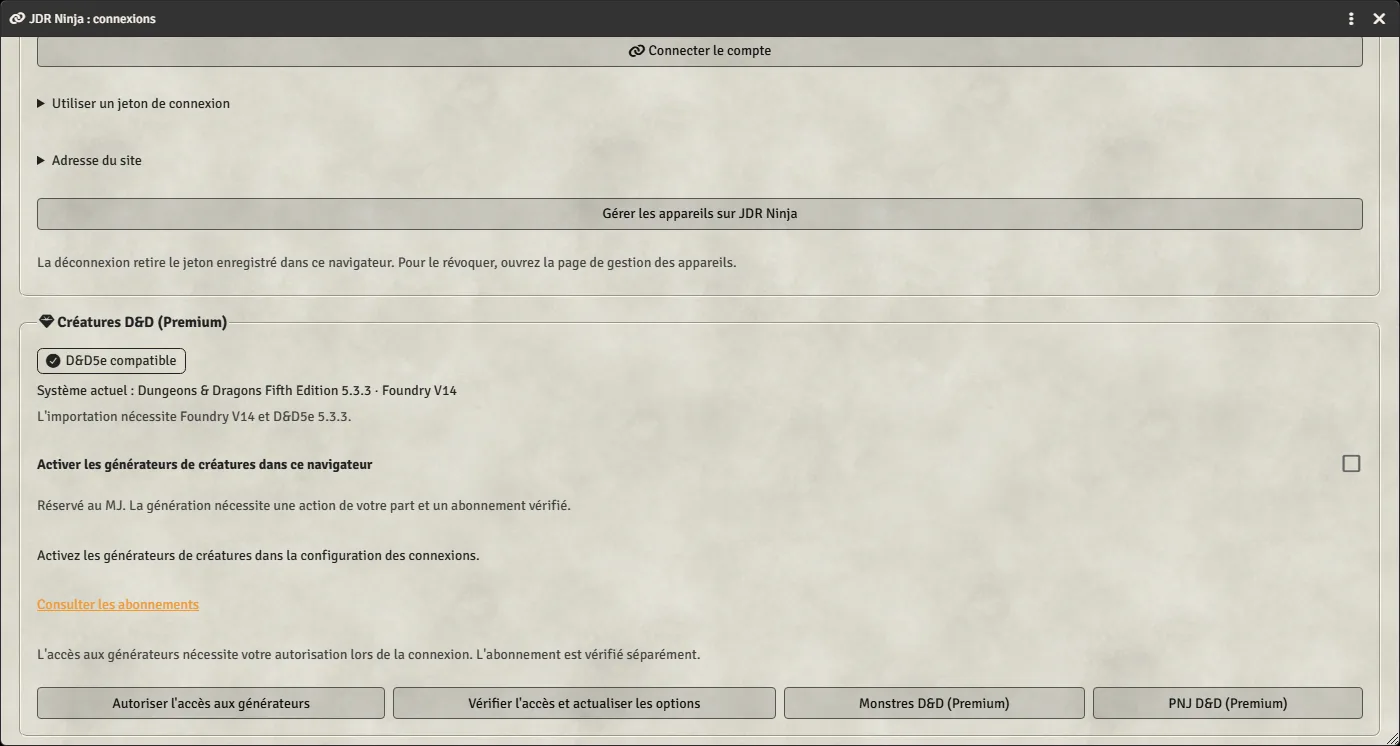Enable creature generators checkbox

1351,464
